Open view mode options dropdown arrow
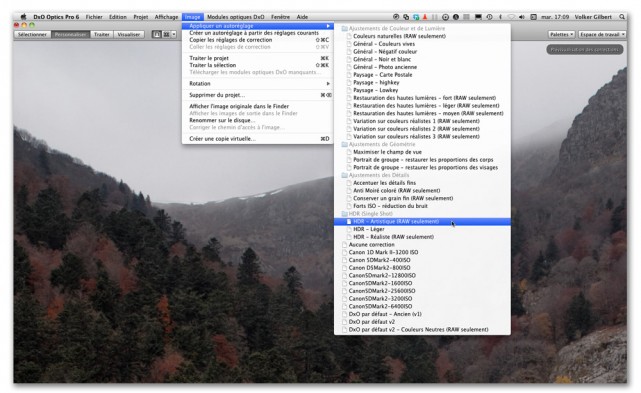Screen dimensions: 641x393 (x=174, y=34)
